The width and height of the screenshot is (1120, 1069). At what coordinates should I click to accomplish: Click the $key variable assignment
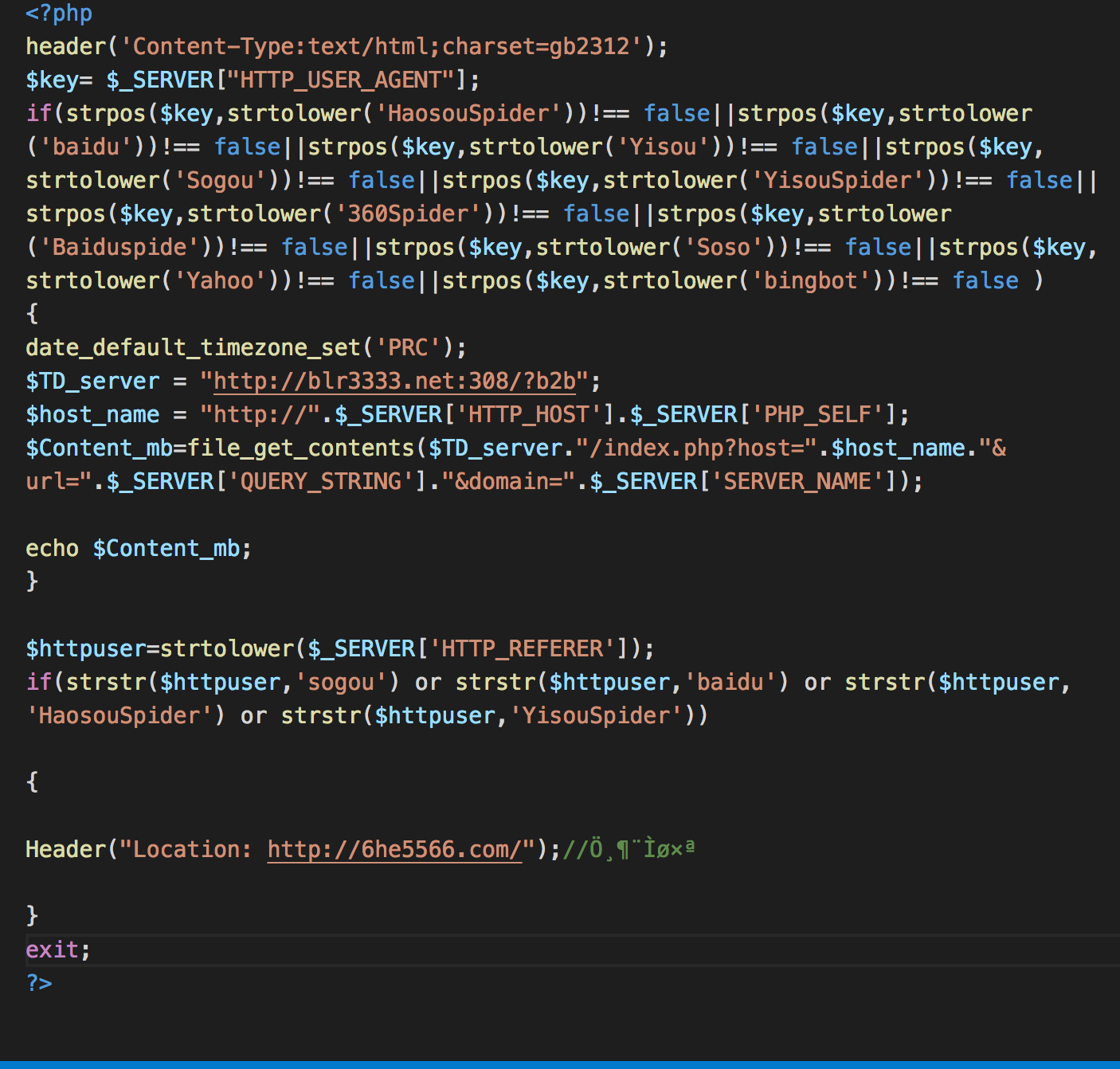[53, 80]
